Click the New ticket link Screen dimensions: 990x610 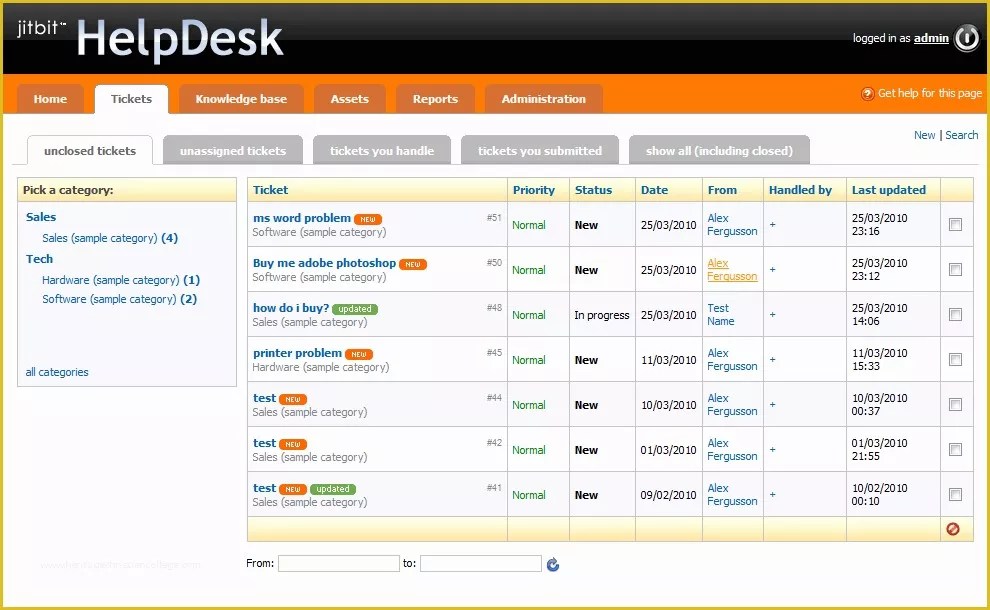click(x=924, y=135)
